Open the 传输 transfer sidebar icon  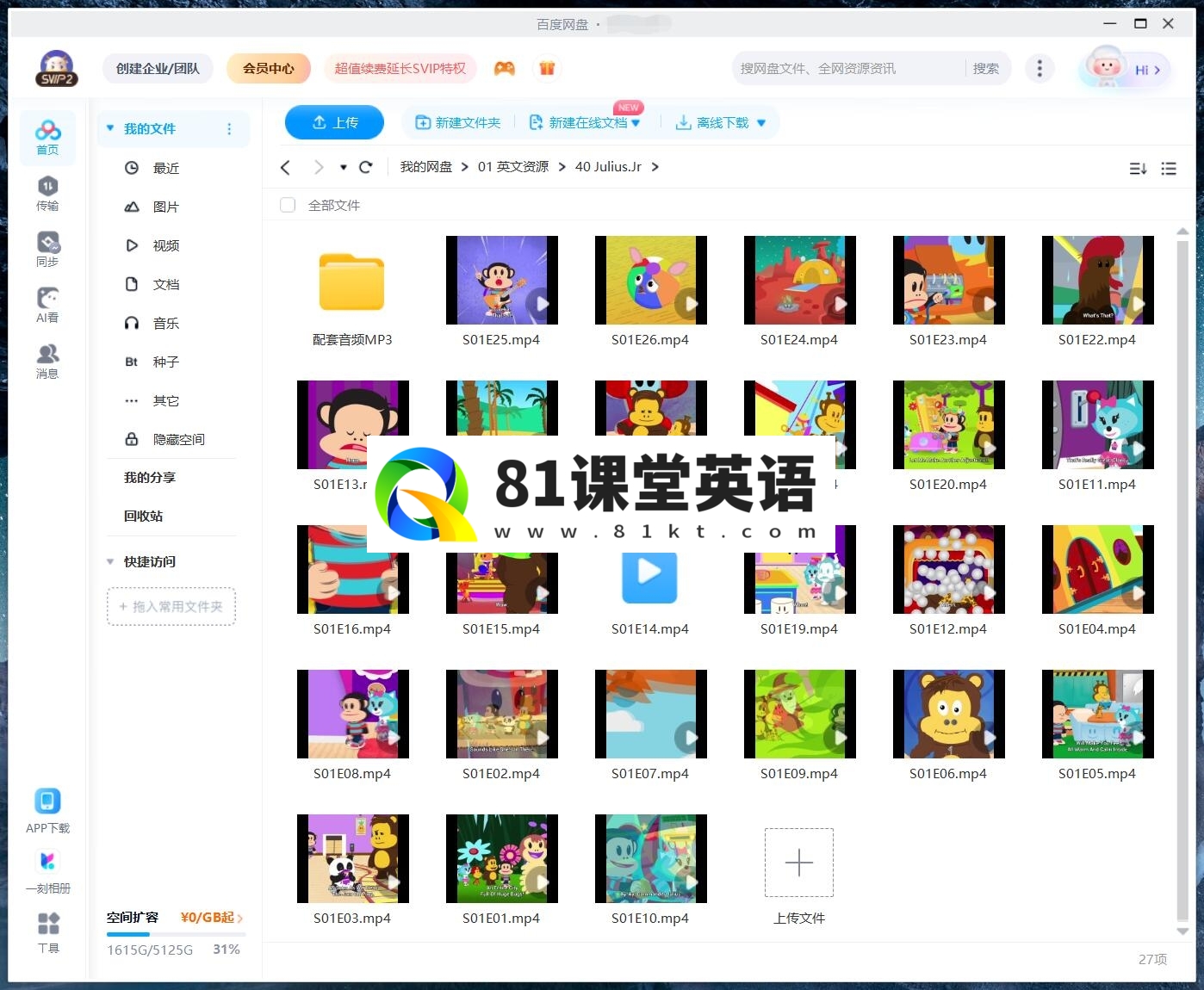47,194
